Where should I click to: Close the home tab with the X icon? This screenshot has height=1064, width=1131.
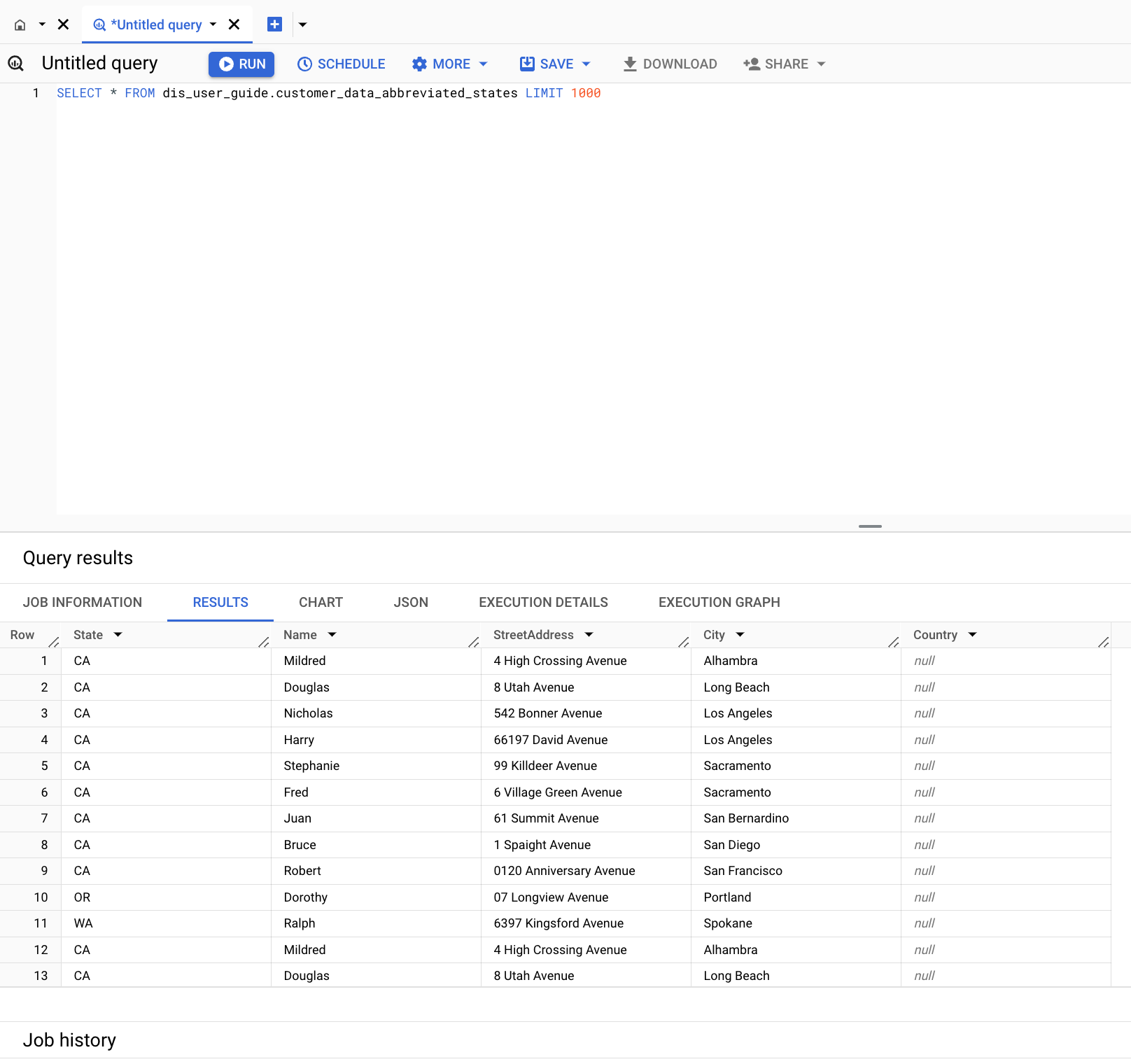coord(63,24)
